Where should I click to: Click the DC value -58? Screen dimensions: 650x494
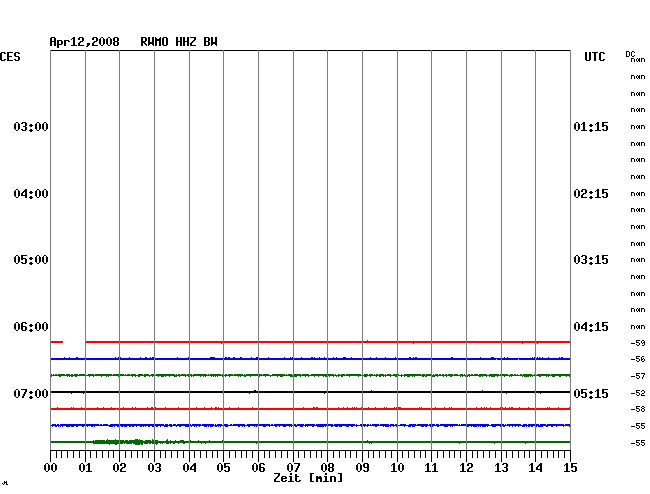(x=638, y=409)
